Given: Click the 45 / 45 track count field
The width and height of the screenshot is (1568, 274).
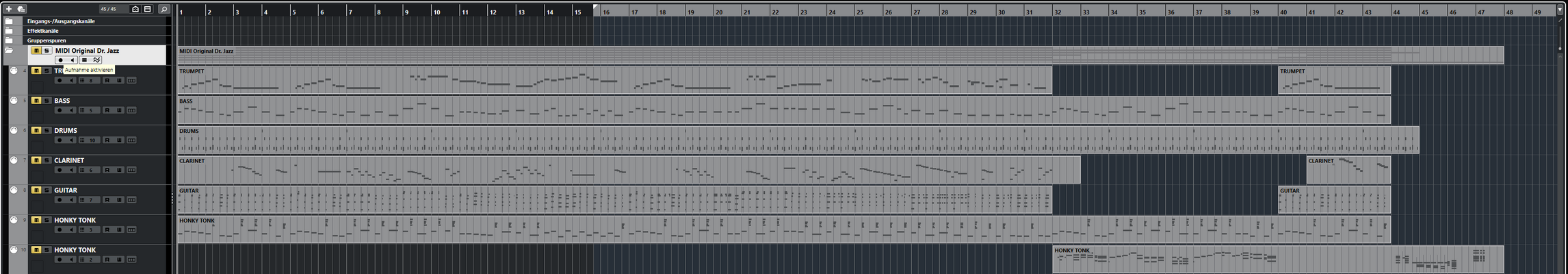Looking at the screenshot, I should point(114,9).
